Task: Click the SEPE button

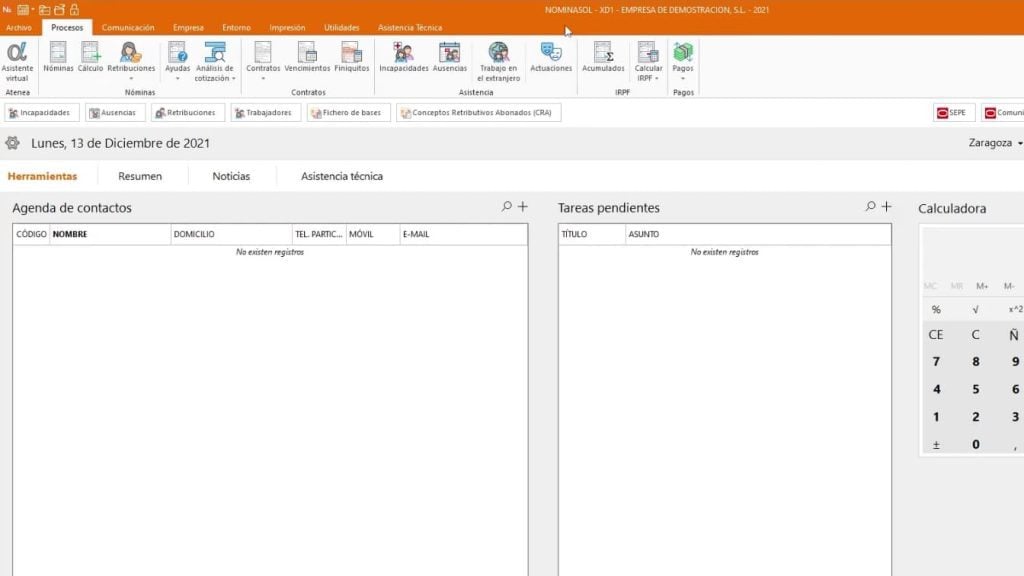Action: pyautogui.click(x=953, y=112)
